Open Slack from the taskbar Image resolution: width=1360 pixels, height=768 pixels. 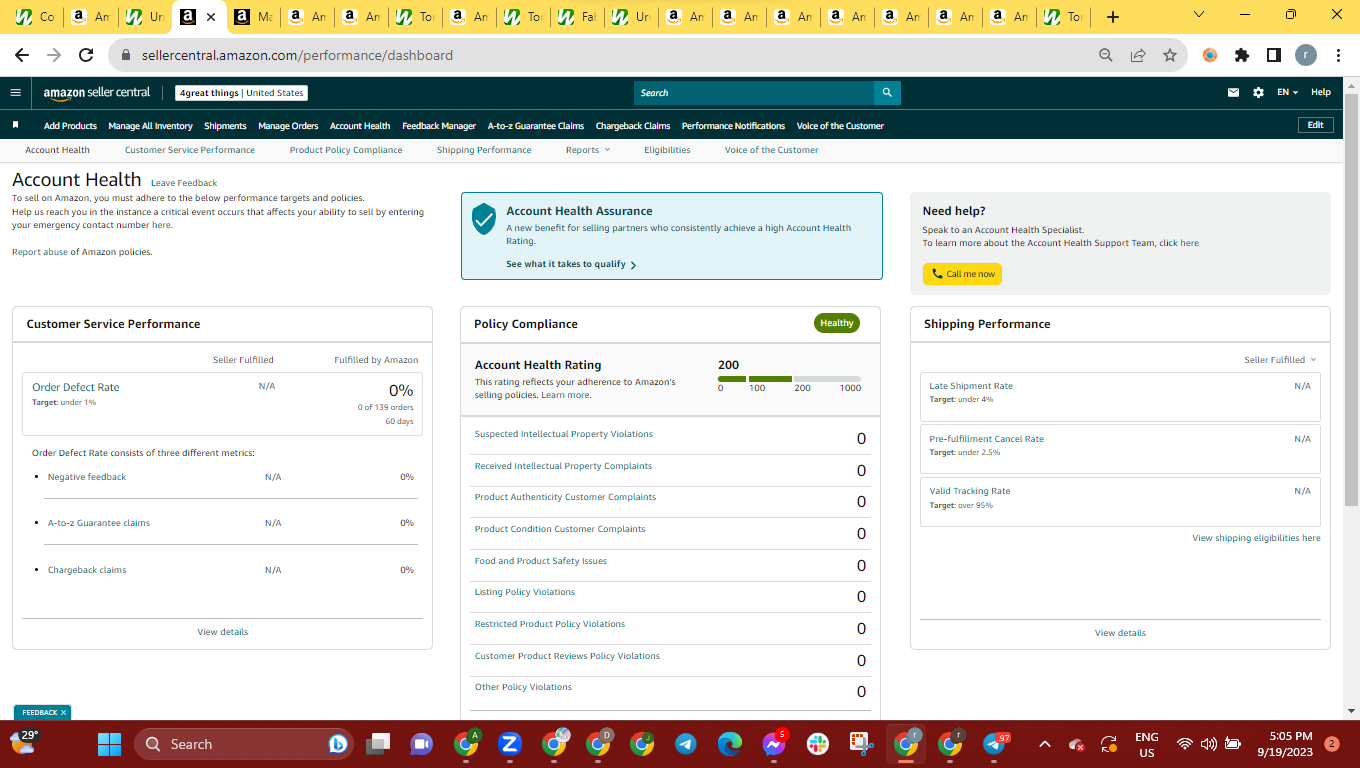click(818, 744)
